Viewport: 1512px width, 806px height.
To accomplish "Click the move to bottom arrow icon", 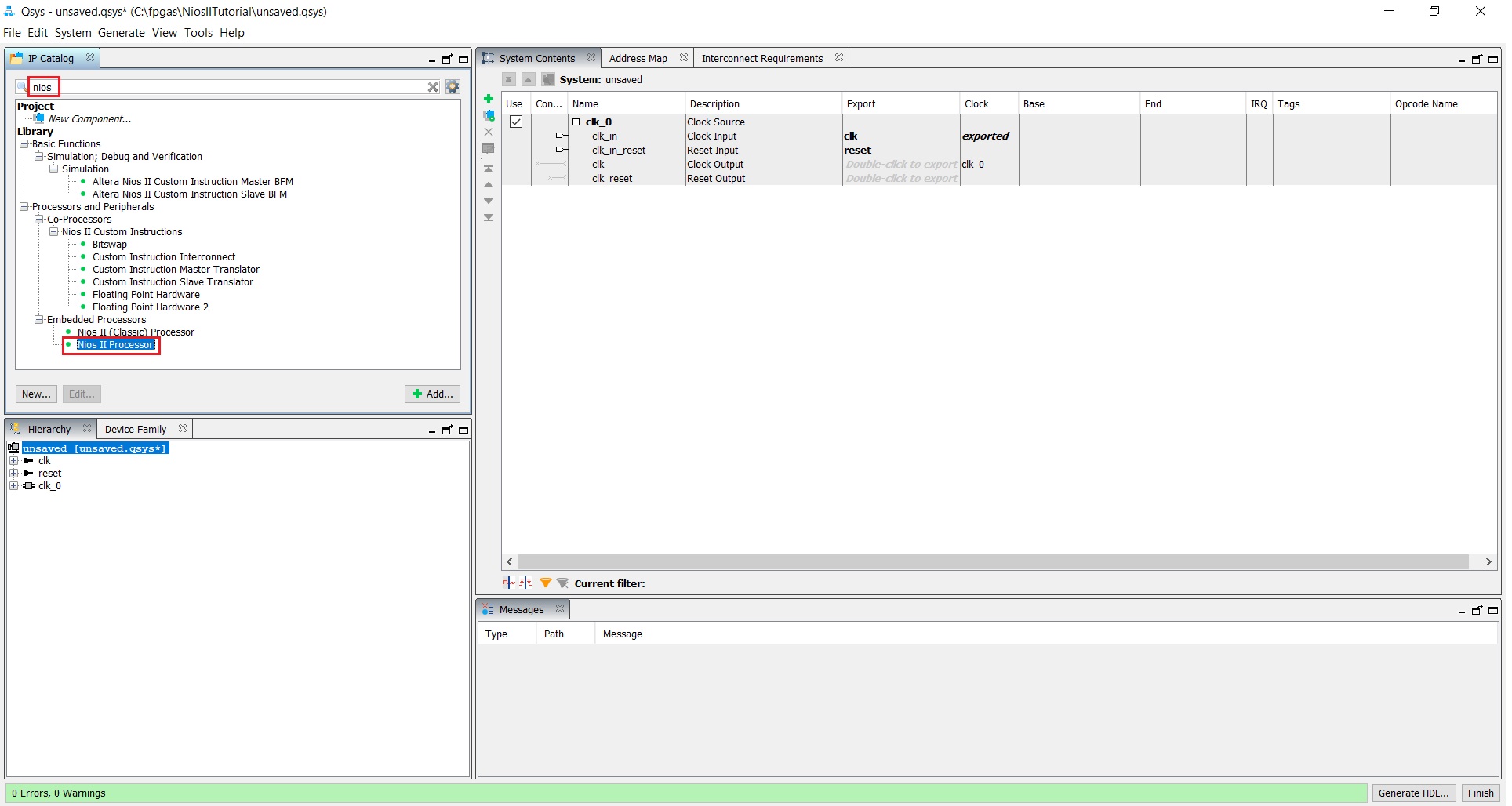I will pyautogui.click(x=489, y=218).
